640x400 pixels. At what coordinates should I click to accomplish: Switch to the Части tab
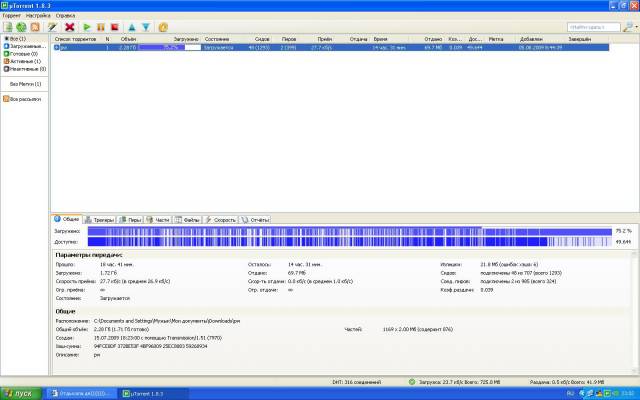click(x=158, y=220)
